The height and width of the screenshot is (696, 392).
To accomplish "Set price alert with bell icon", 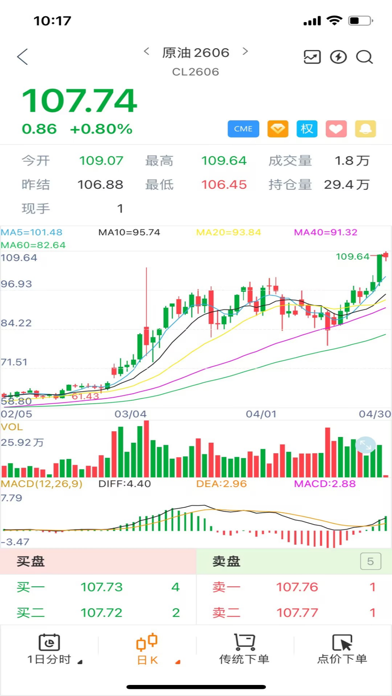I will (x=365, y=129).
